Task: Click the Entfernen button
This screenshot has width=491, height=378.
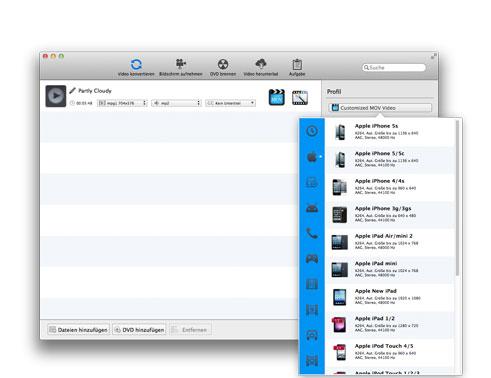Action: [x=190, y=330]
